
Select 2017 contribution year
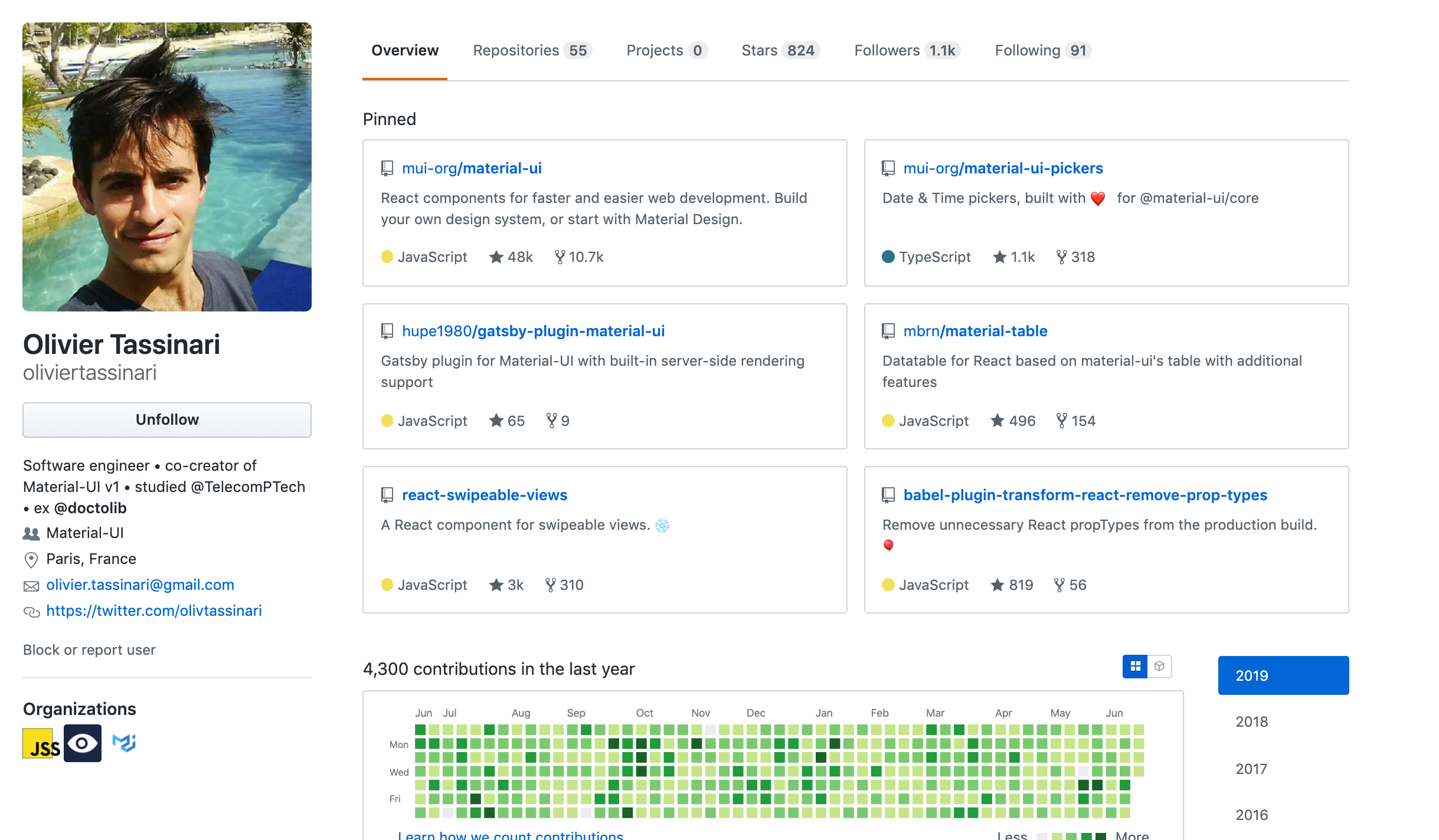point(1251,769)
